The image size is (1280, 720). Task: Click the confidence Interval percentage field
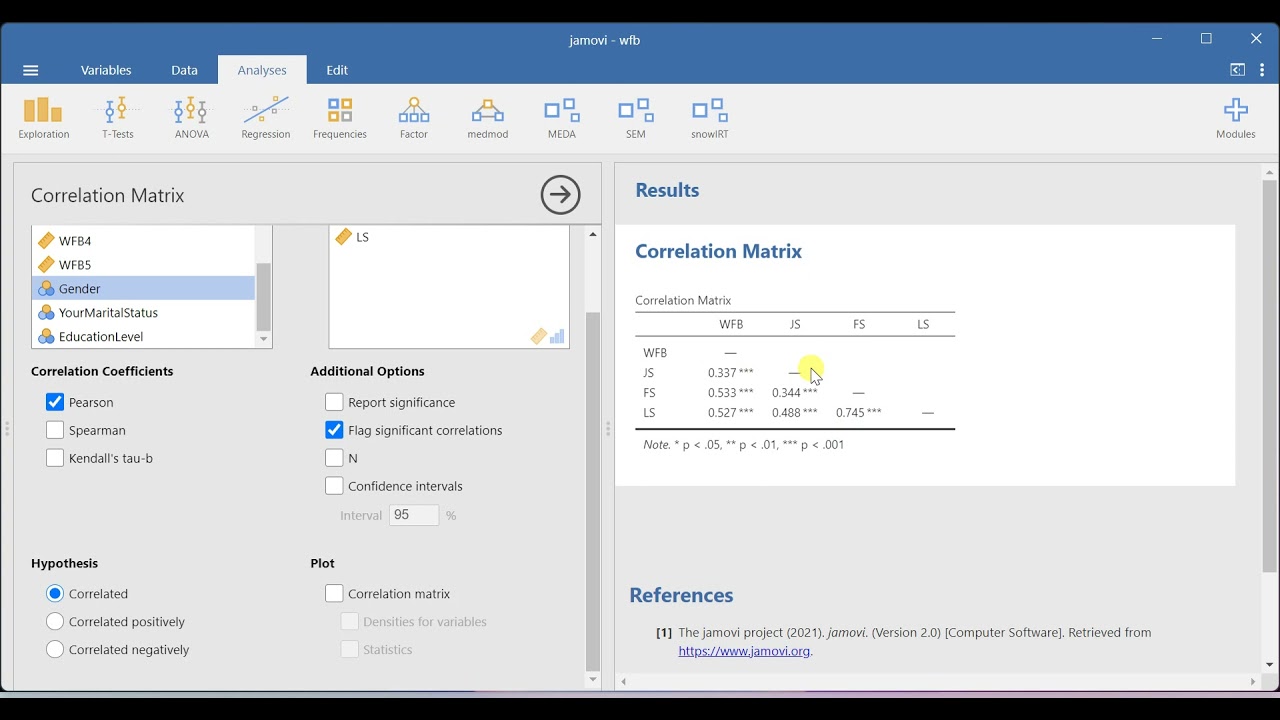(x=414, y=515)
